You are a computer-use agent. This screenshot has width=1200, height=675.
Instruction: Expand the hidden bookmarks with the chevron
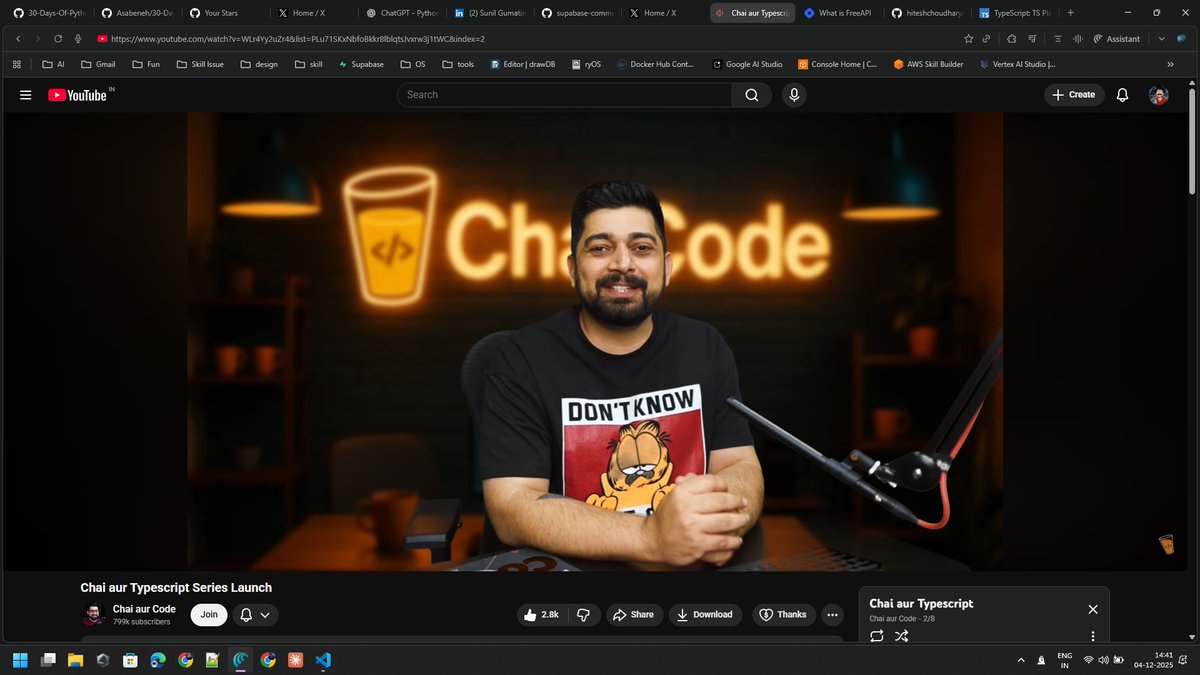[1170, 63]
